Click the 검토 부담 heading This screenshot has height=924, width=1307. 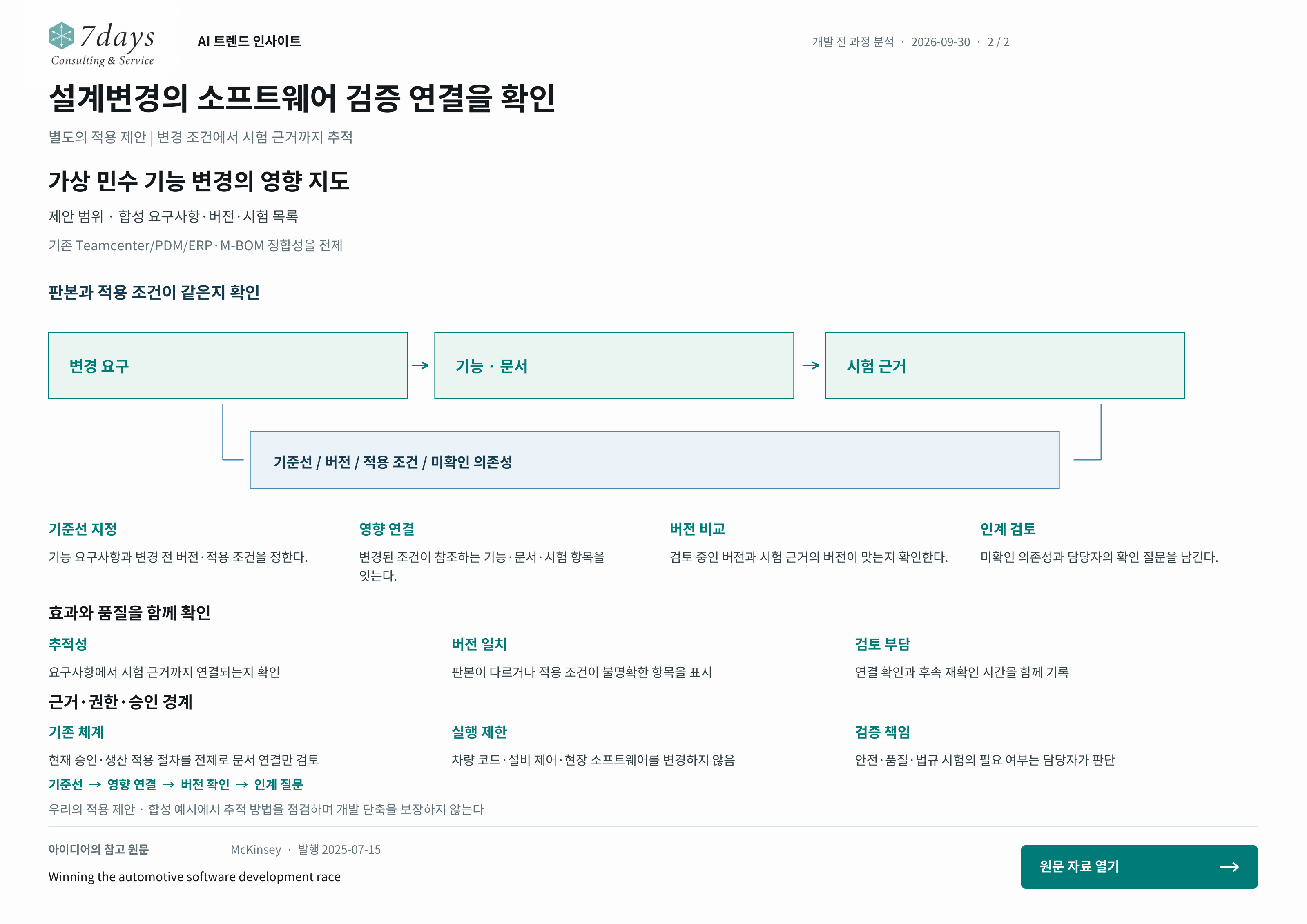[x=882, y=644]
